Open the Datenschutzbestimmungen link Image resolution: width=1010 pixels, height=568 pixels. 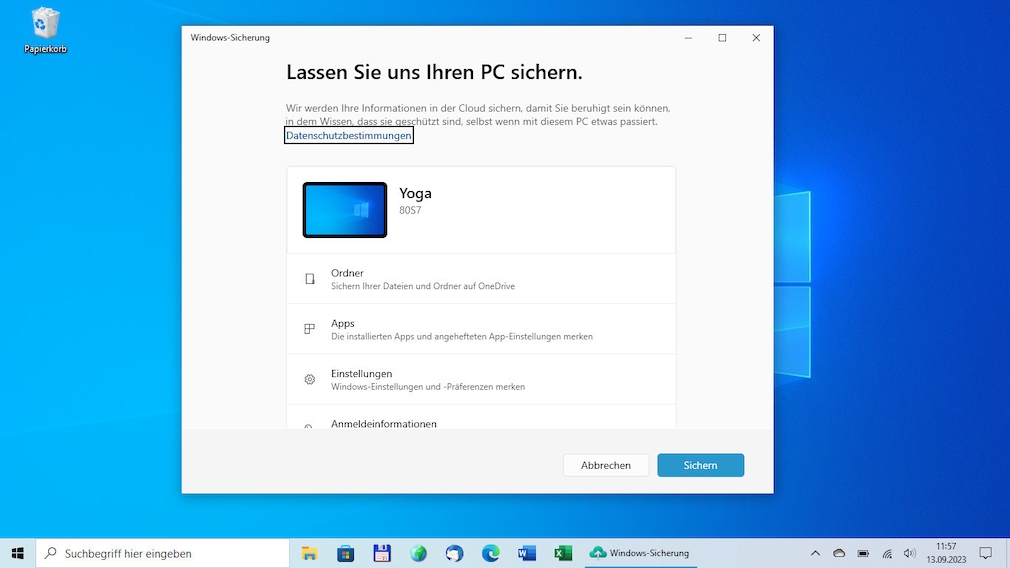pos(349,135)
